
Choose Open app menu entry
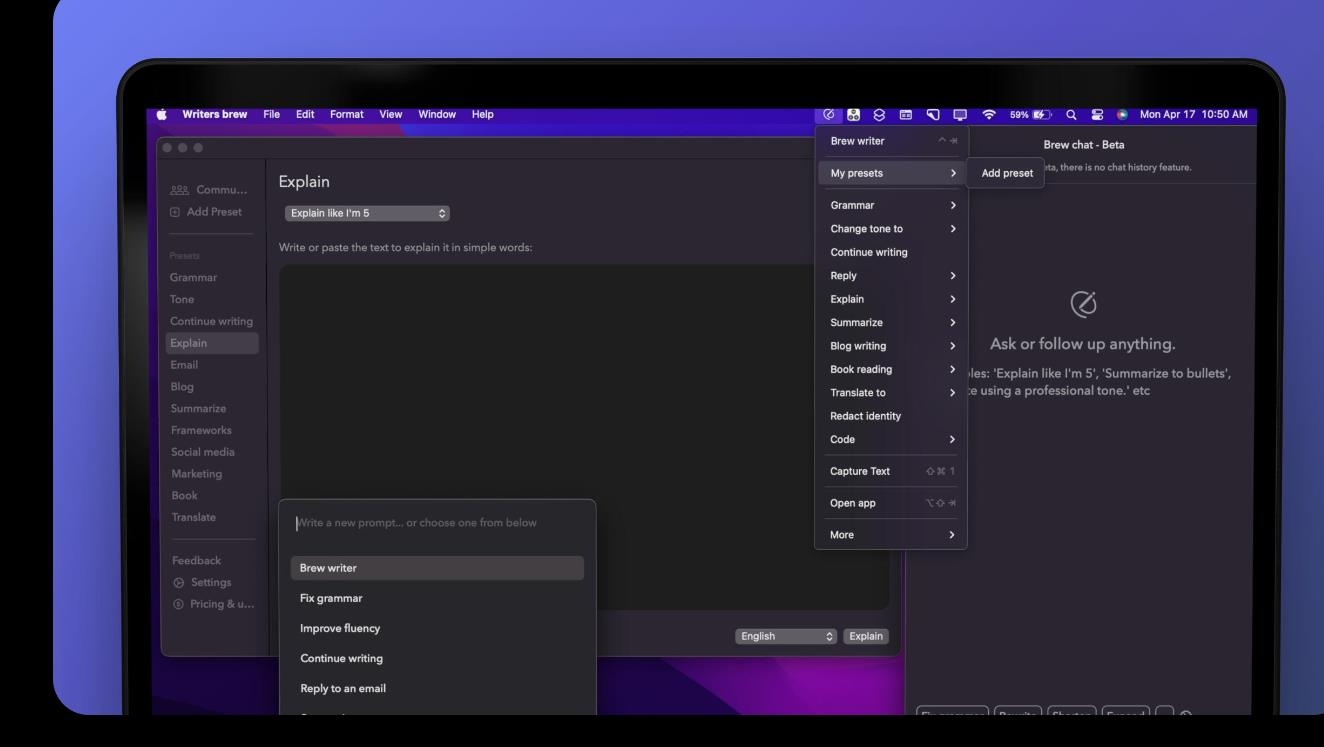891,503
